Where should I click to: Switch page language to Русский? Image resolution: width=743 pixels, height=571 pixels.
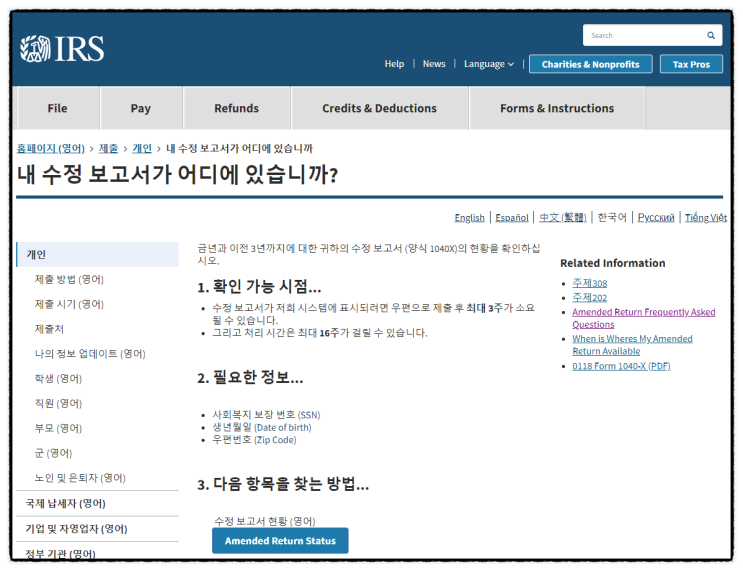(x=656, y=218)
